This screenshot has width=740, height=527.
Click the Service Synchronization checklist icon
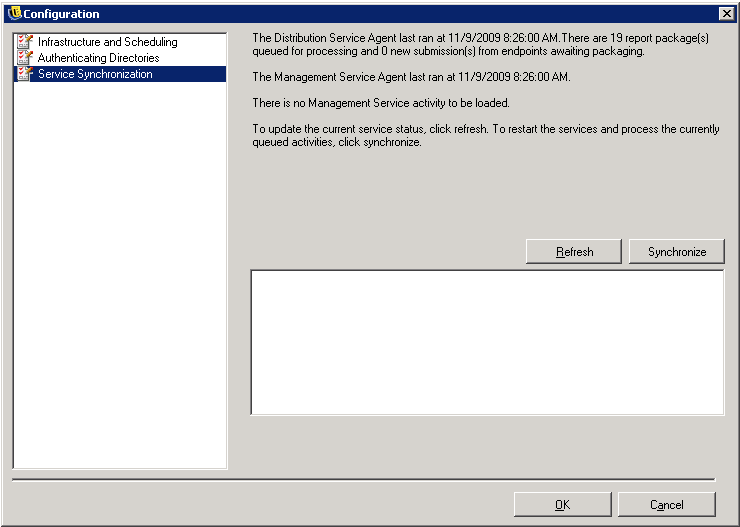25,74
